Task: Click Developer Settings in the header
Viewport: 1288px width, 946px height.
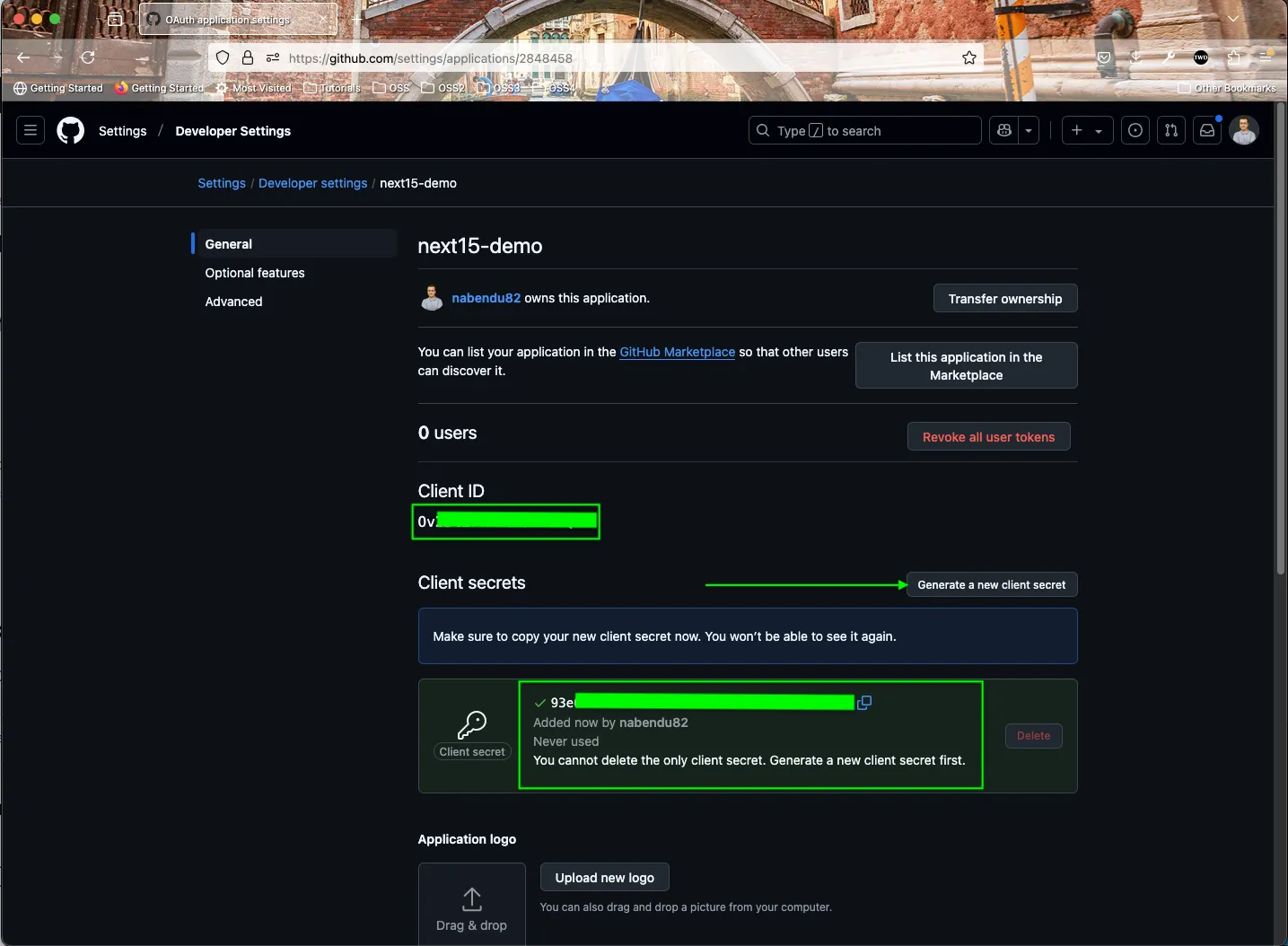Action: tap(233, 131)
